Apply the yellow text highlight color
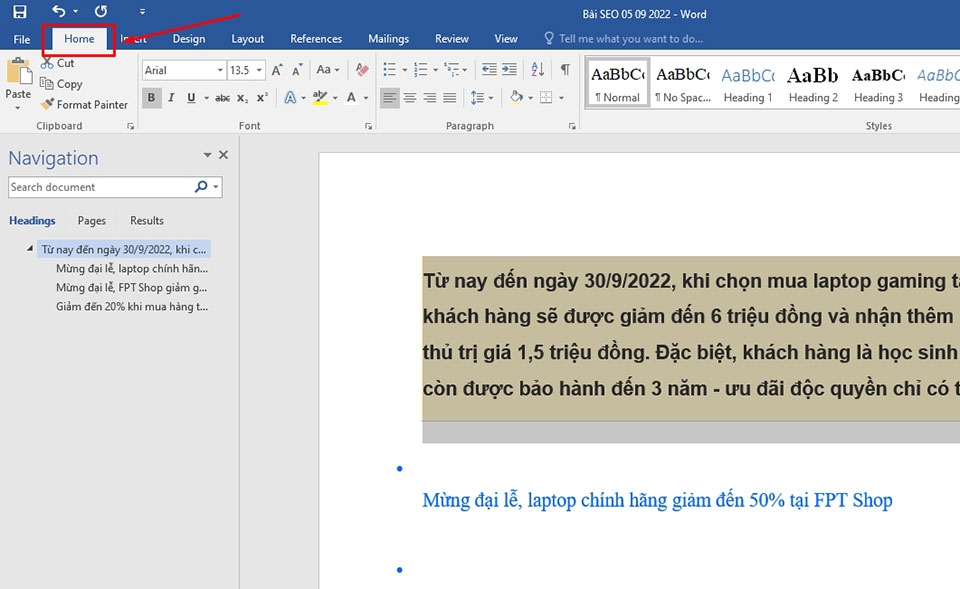960x589 pixels. pos(320,97)
